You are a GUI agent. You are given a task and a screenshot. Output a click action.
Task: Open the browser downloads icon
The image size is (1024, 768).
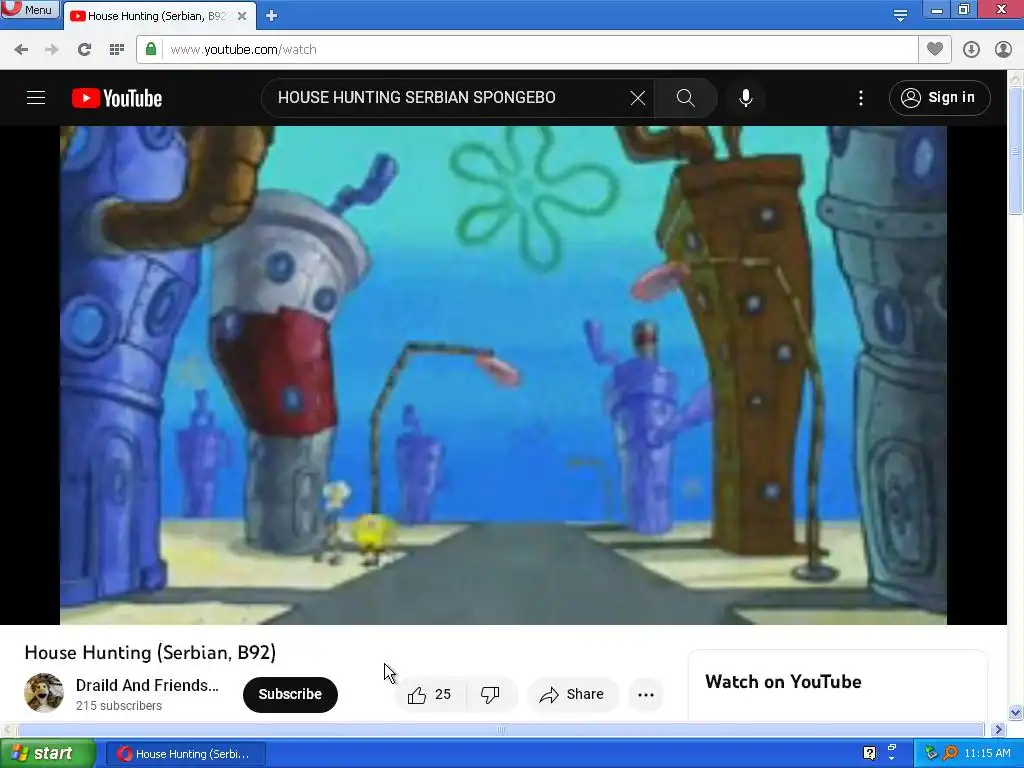click(x=971, y=50)
